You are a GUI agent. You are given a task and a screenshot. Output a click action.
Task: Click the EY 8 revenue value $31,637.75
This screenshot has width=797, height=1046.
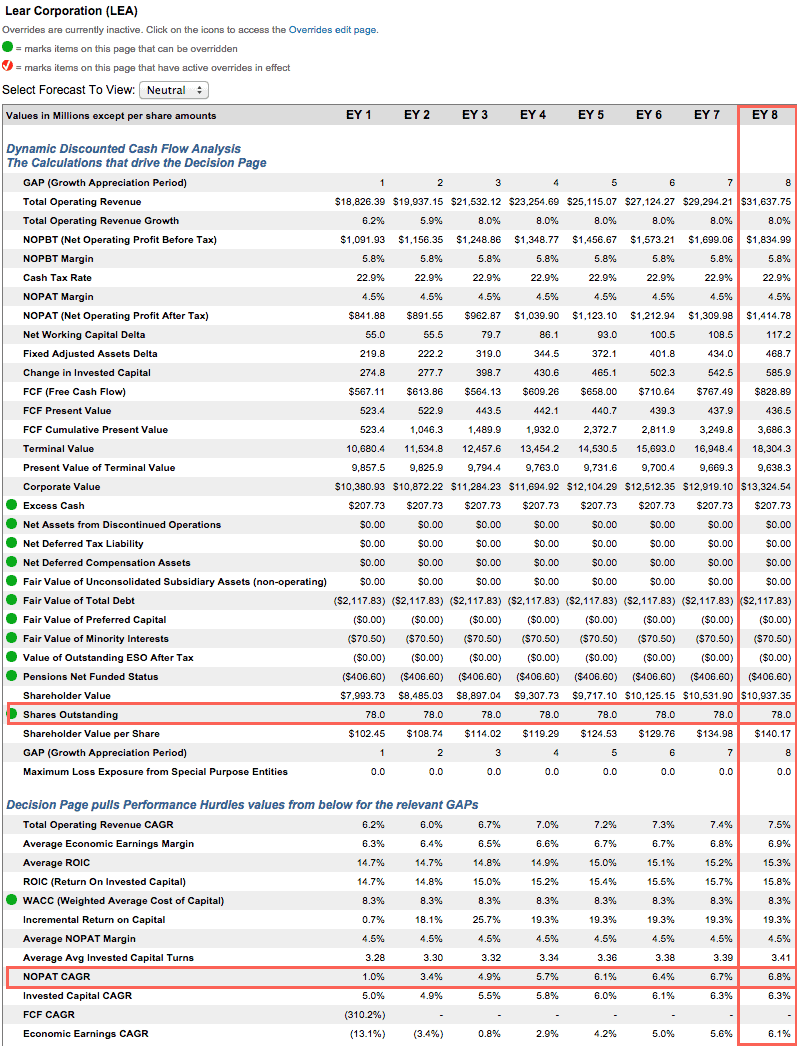(766, 201)
